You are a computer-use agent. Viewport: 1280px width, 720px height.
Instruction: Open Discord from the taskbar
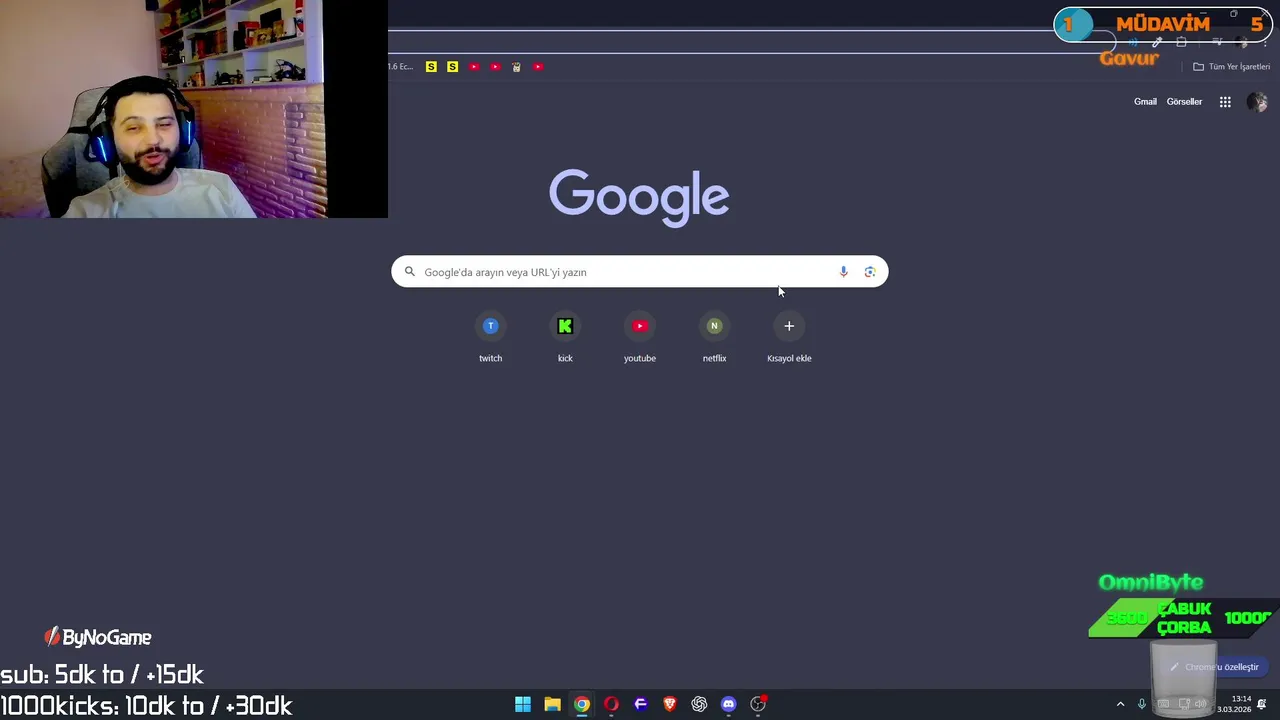pos(729,704)
